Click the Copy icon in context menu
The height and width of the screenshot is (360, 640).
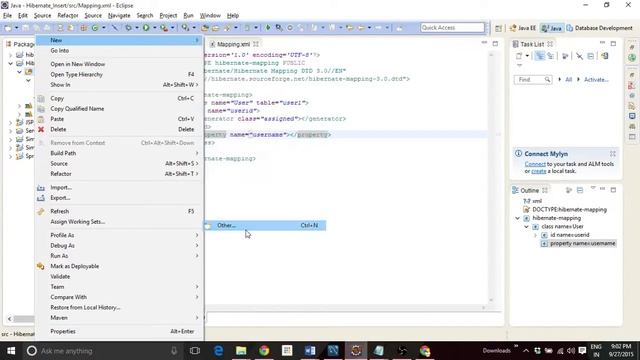coord(41,98)
